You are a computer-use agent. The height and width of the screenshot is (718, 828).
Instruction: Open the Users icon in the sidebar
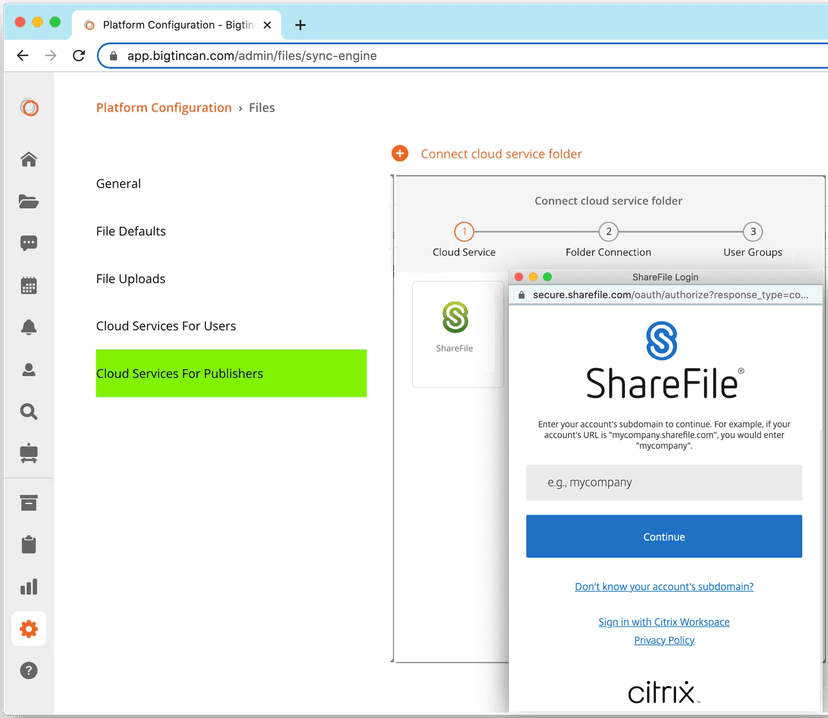pos(28,369)
